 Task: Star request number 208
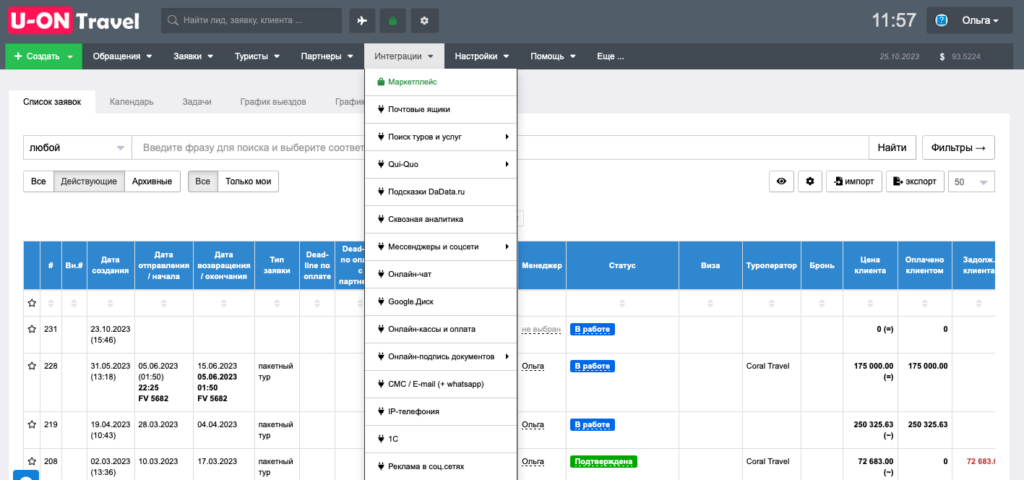(31, 461)
